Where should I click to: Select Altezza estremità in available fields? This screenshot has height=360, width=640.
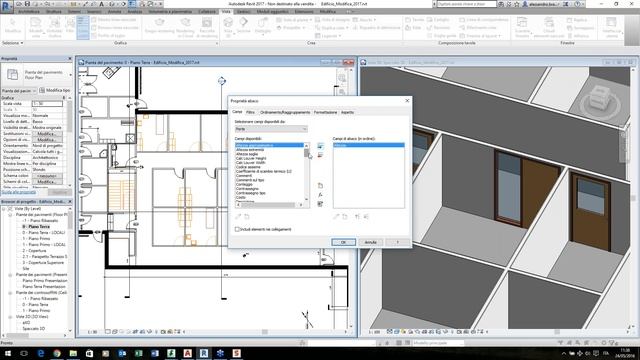(x=250, y=150)
